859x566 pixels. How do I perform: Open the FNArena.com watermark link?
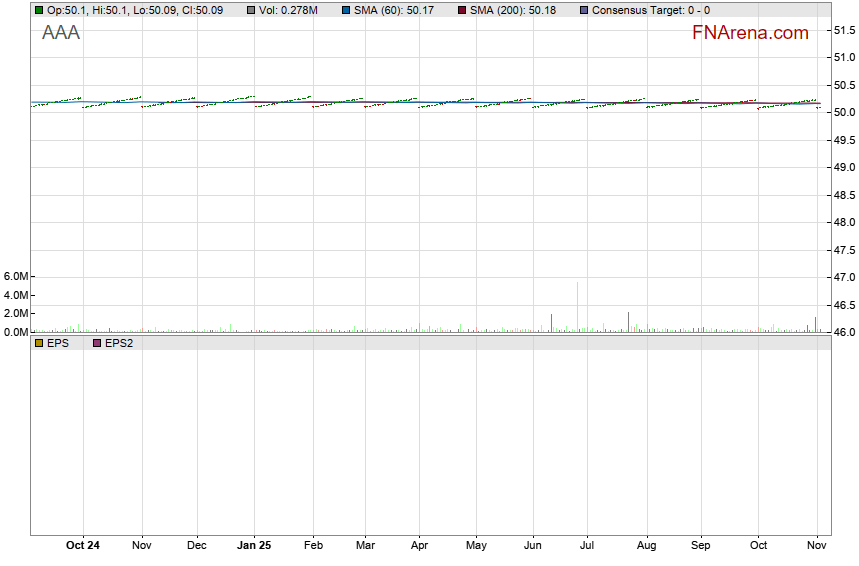(750, 33)
